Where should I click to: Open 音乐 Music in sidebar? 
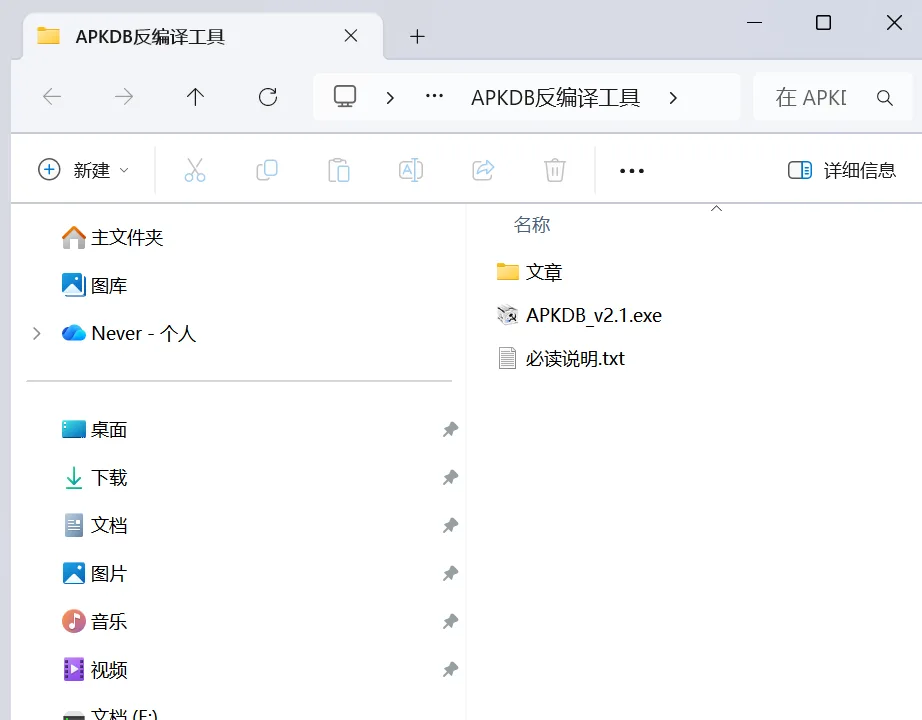click(x=95, y=621)
